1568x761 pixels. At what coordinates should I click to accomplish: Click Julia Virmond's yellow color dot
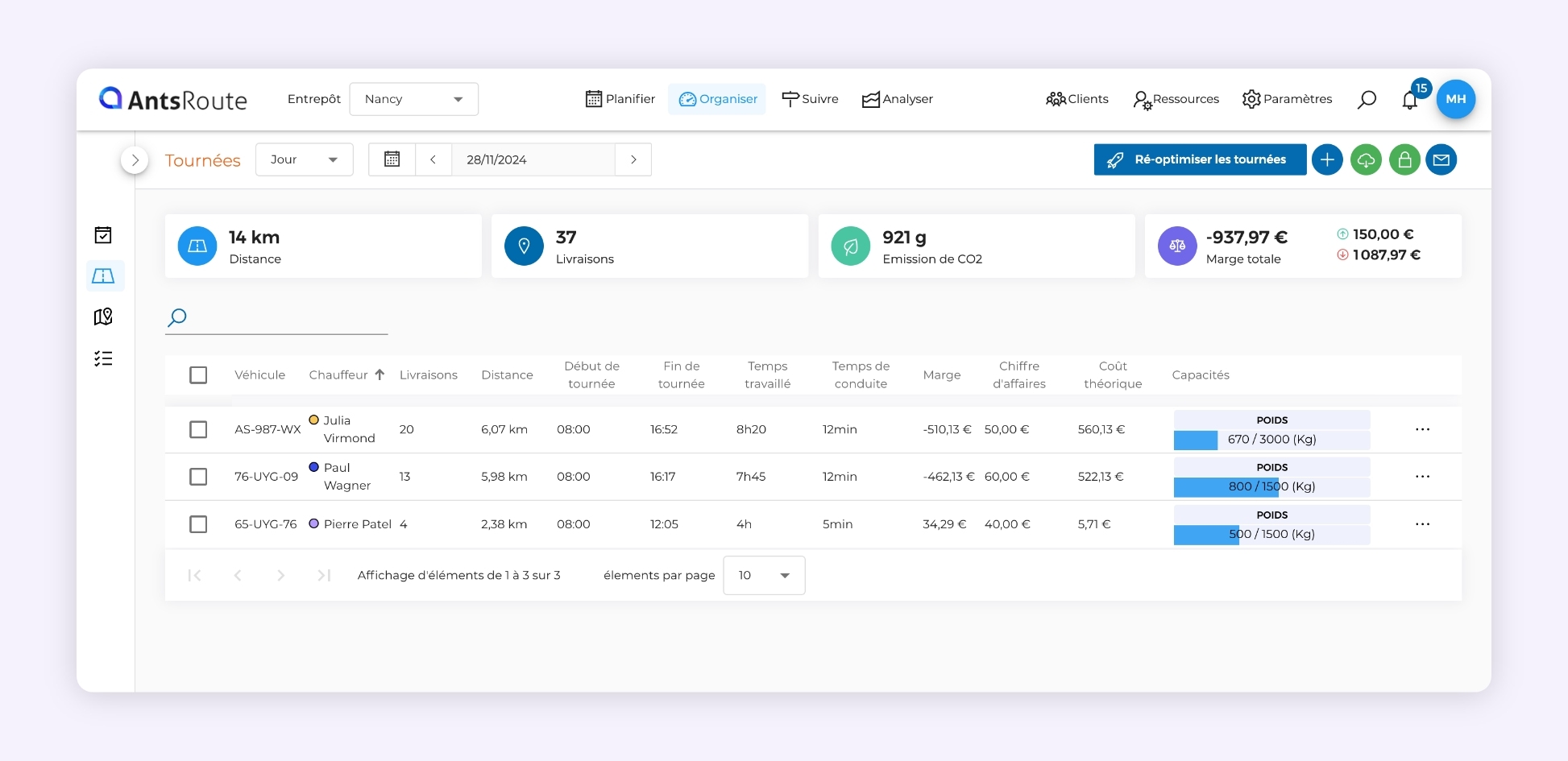[314, 420]
